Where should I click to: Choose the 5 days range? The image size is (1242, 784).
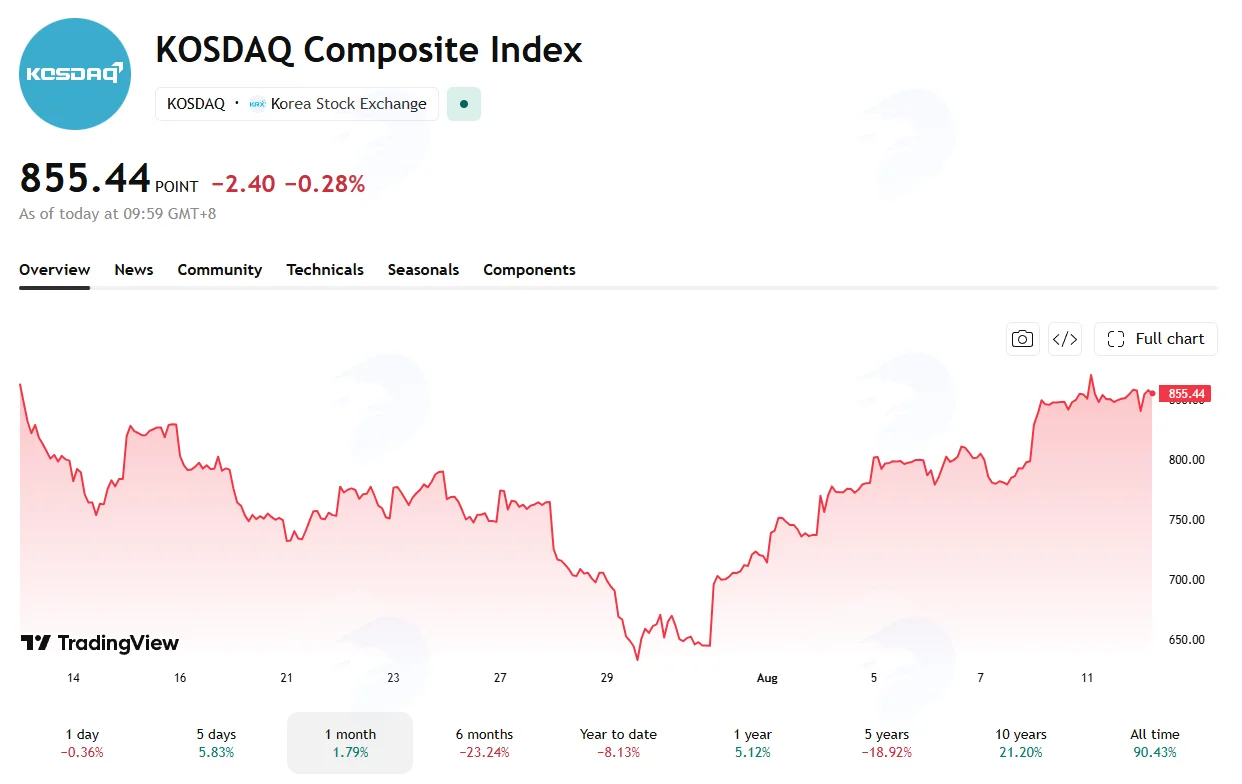[x=216, y=743]
